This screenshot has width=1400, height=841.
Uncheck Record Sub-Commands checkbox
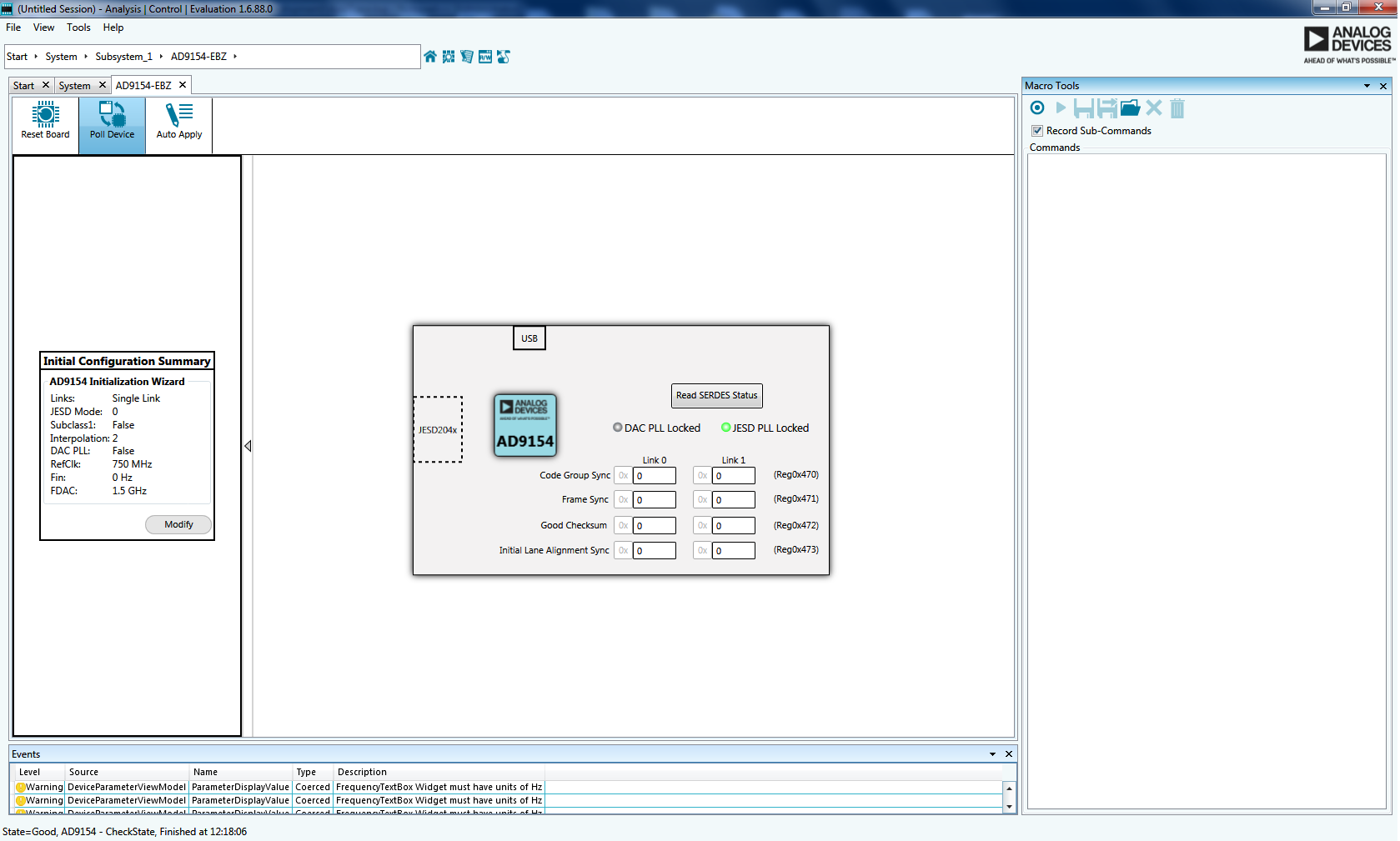(x=1037, y=131)
